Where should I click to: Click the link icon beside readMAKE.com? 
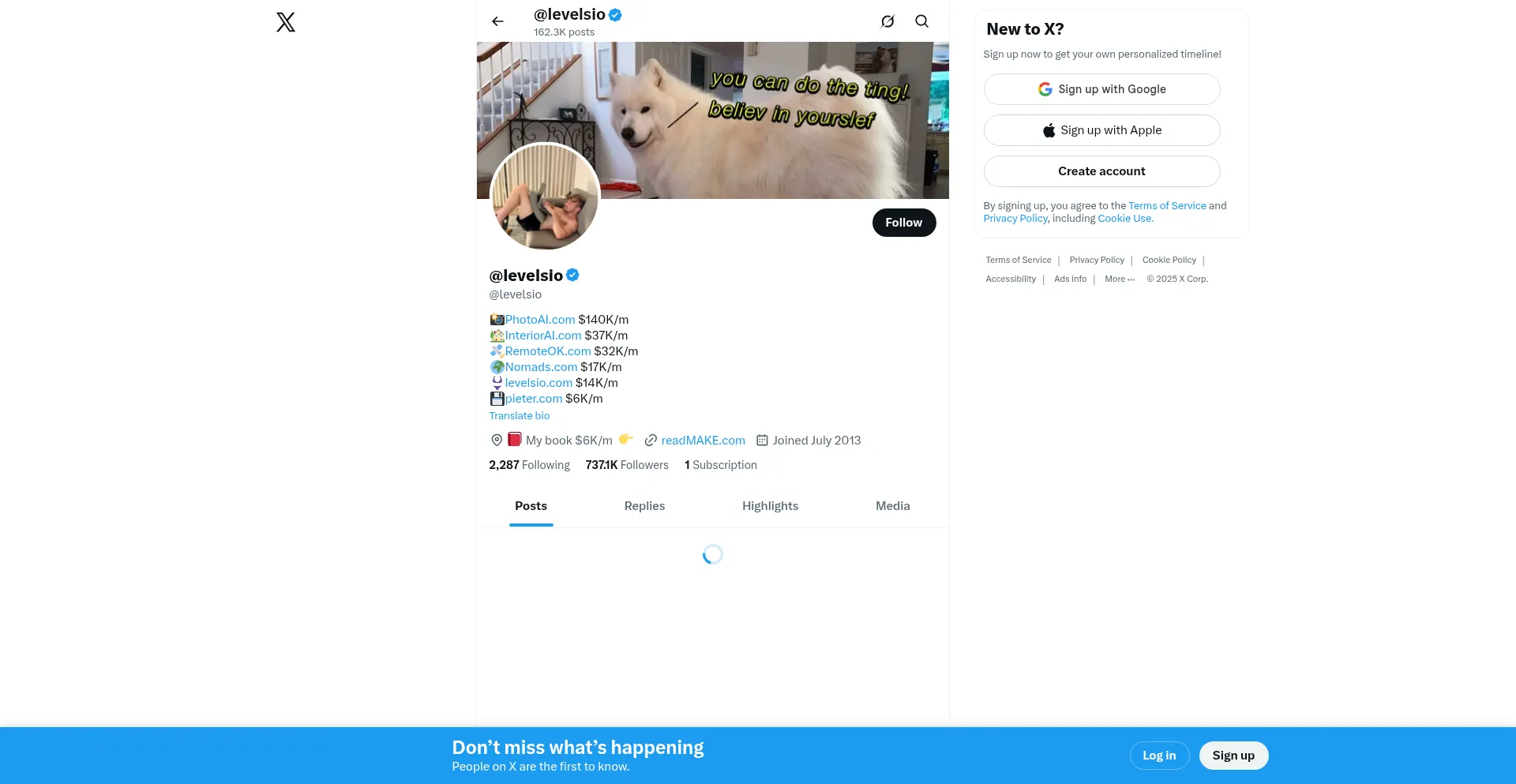tap(651, 441)
